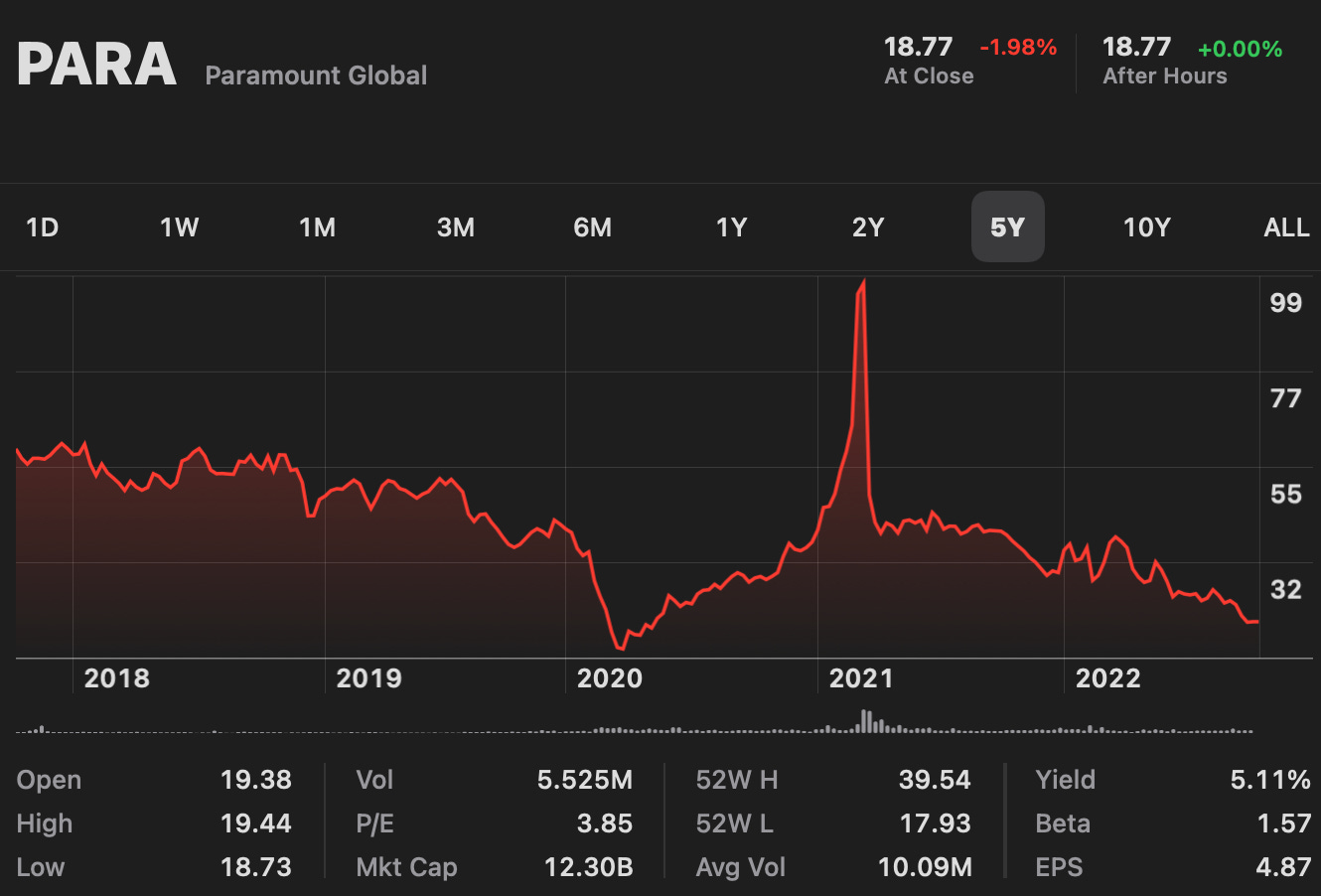Click the 99 y-axis value

pyautogui.click(x=1285, y=303)
